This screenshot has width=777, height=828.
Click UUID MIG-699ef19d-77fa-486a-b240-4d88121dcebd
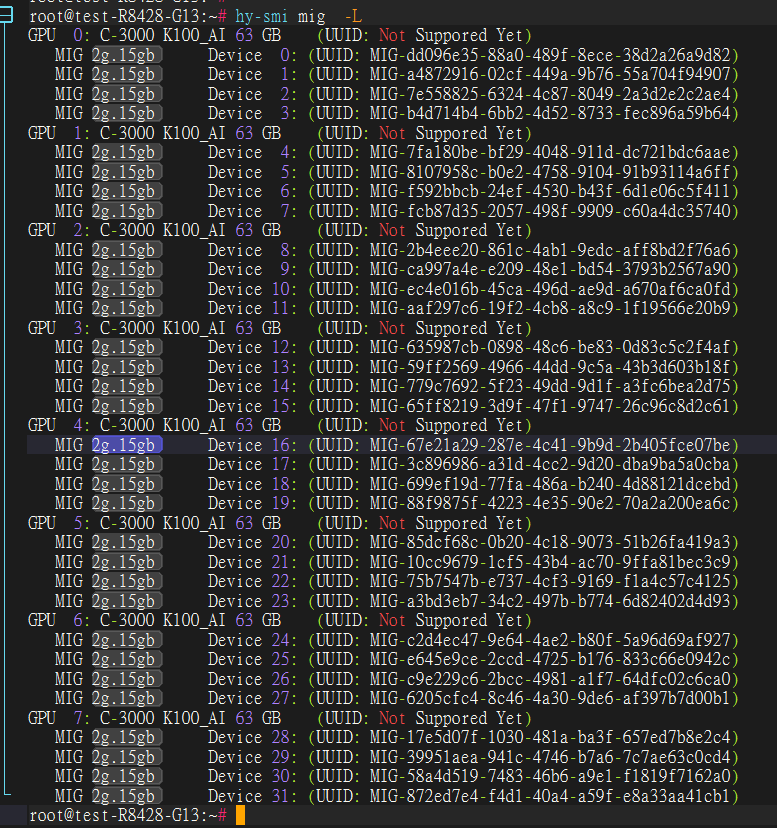pos(550,484)
